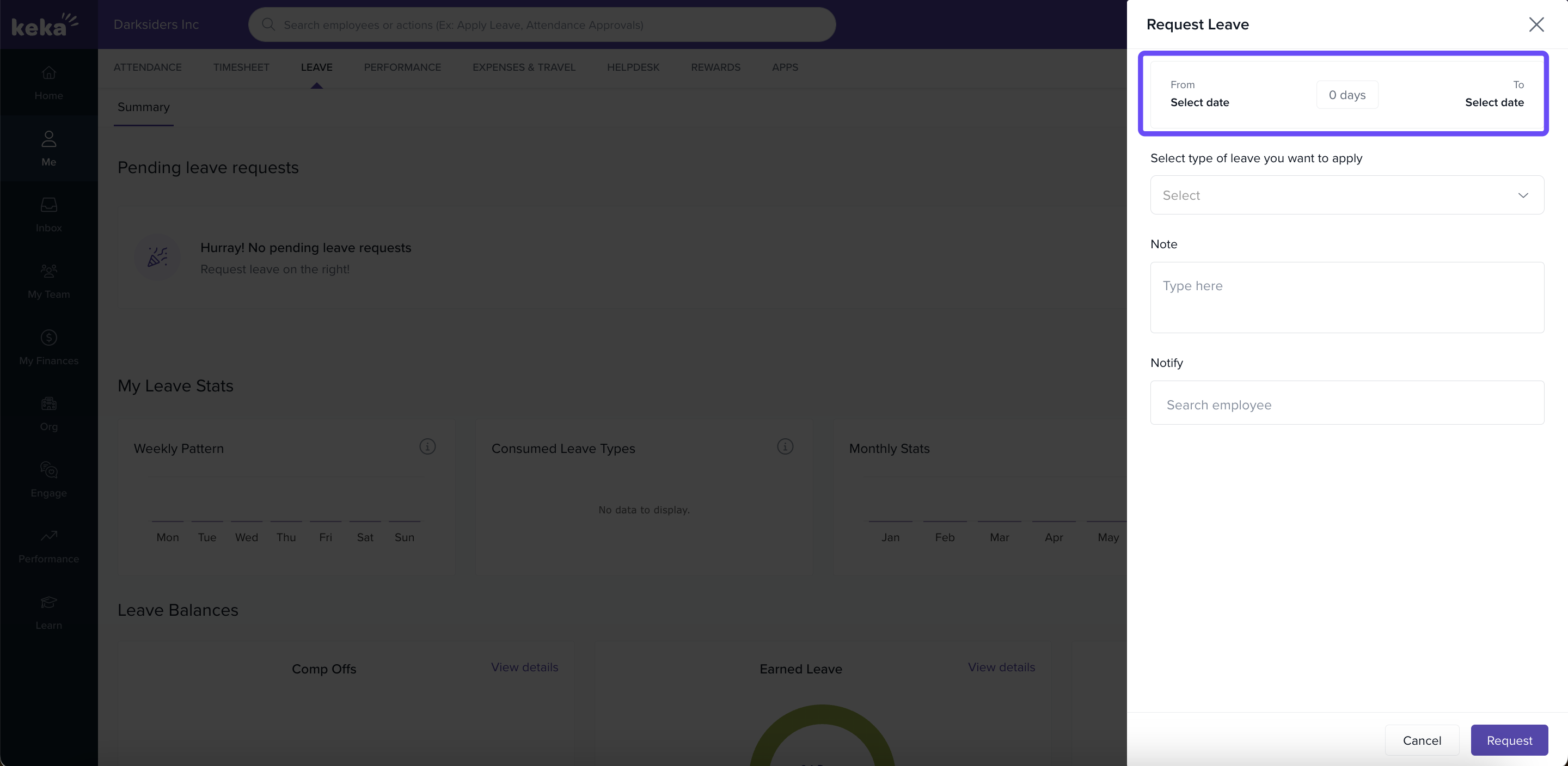Screen dimensions: 1568x766
Task: Click Consumed Leave Types info icon
Action: click(785, 446)
